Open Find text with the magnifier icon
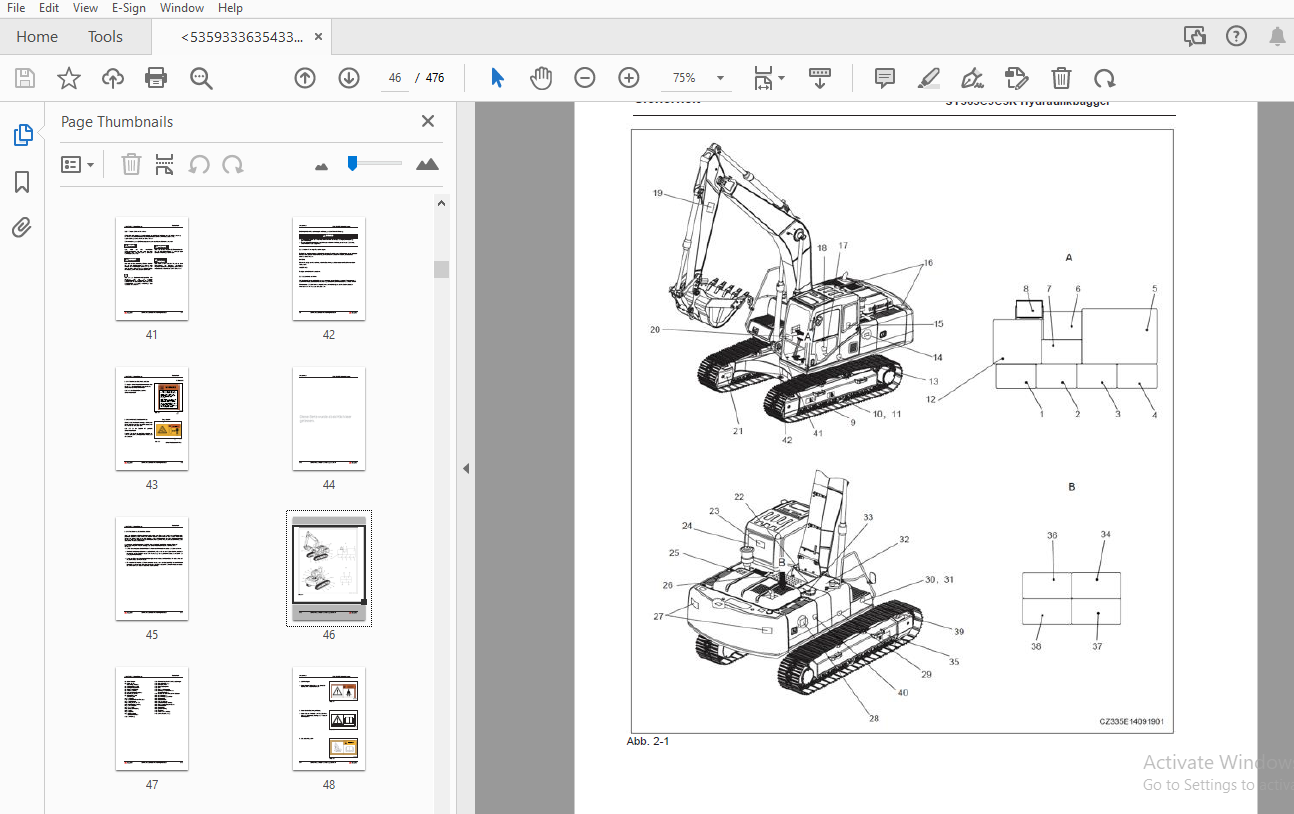Screen dimensions: 1294x814 click(201, 78)
